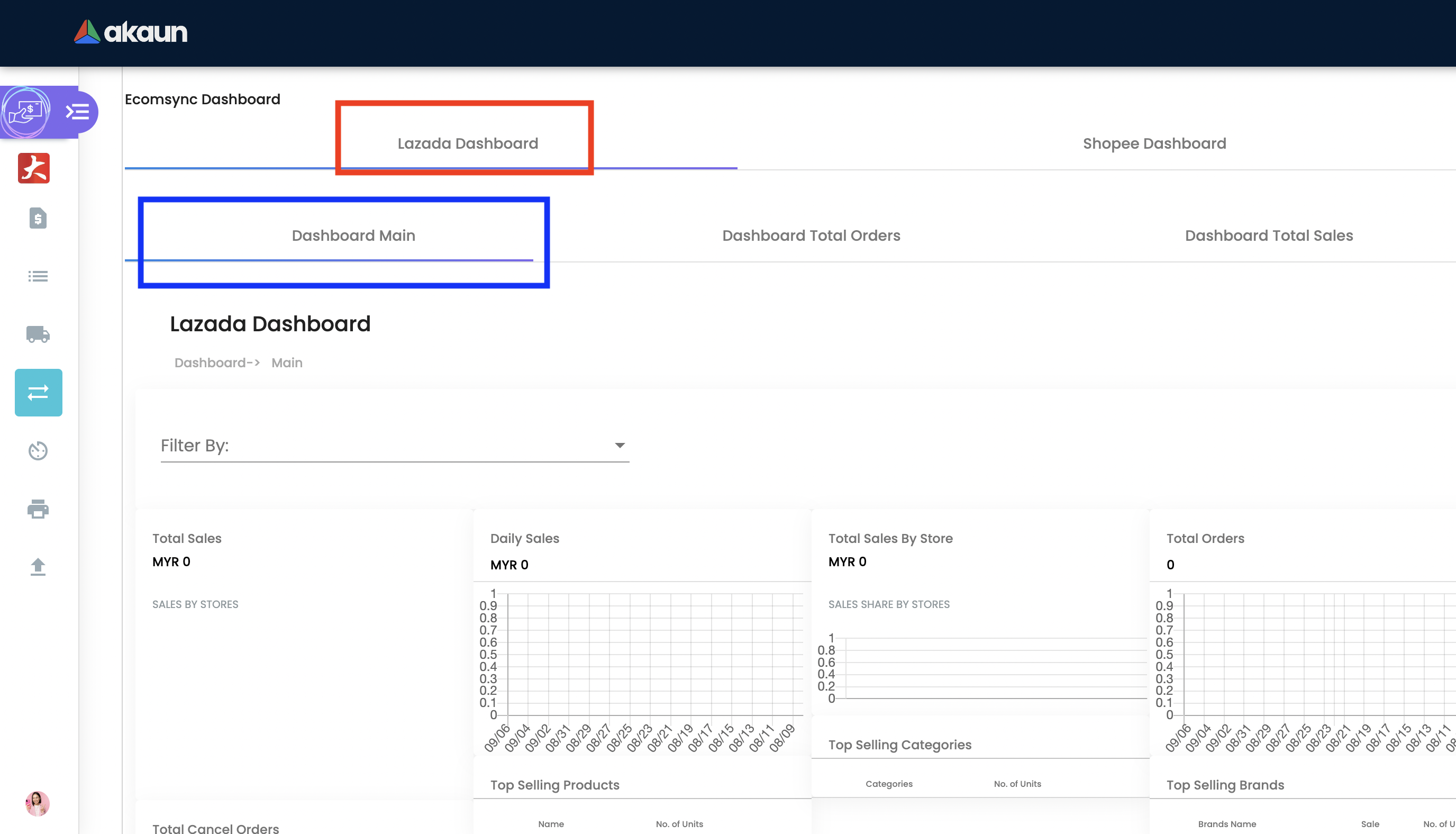Open the printer sidebar icon
Viewport: 1456px width, 834px height.
[x=38, y=509]
